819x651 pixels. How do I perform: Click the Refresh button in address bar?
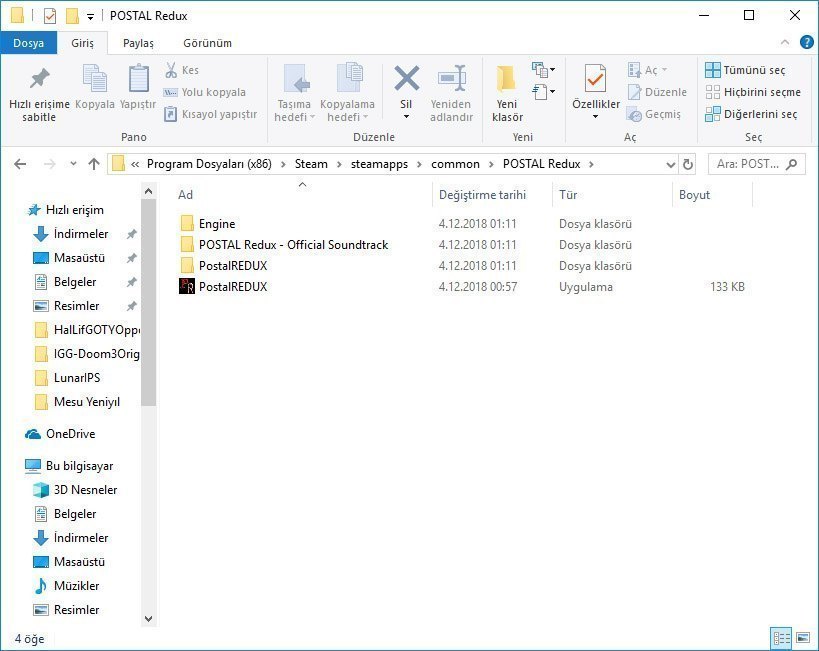[688, 165]
